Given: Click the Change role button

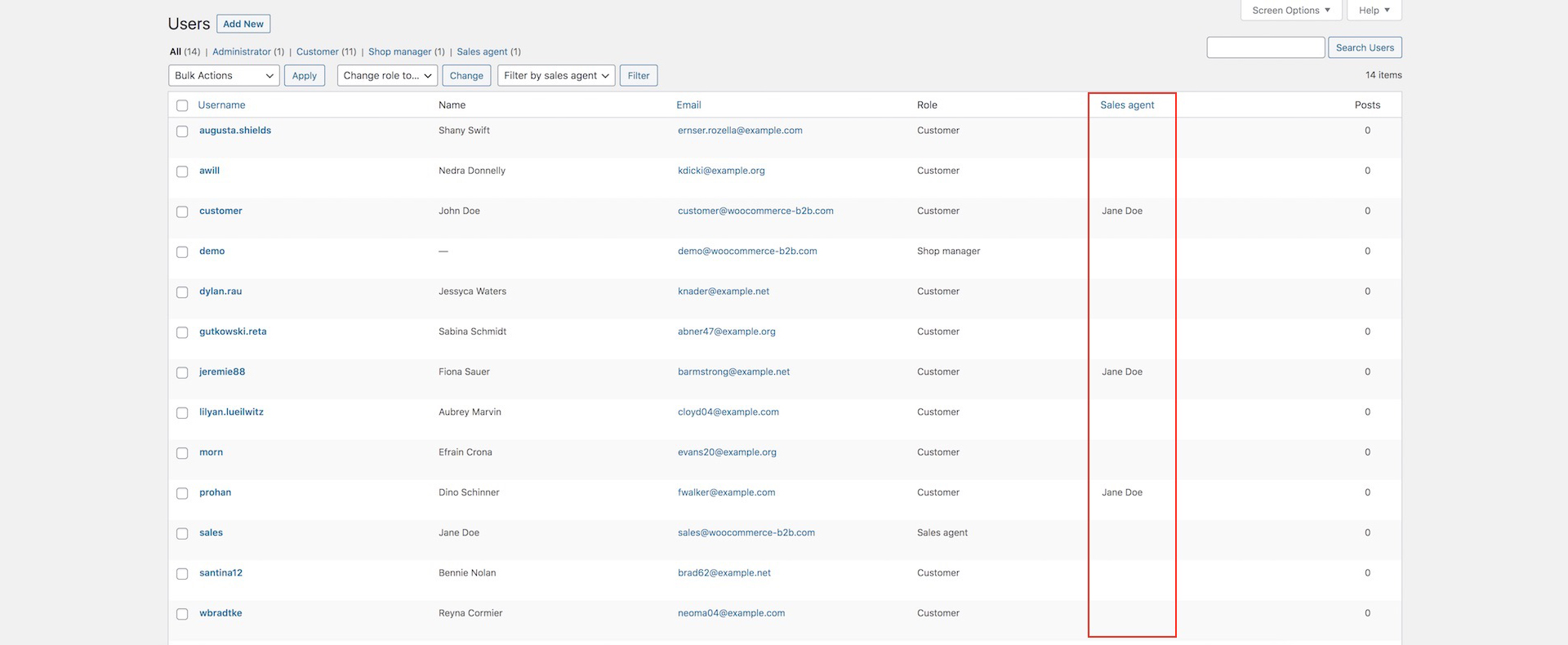Looking at the screenshot, I should click(466, 76).
